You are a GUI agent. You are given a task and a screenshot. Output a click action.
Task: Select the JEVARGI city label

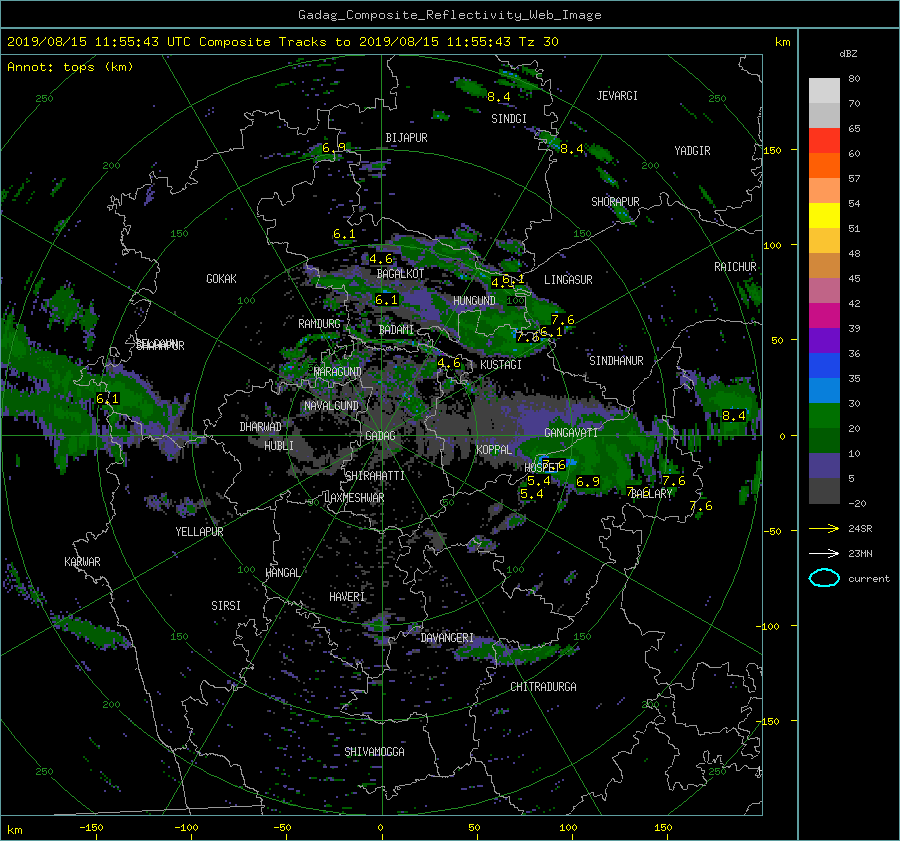tap(617, 96)
